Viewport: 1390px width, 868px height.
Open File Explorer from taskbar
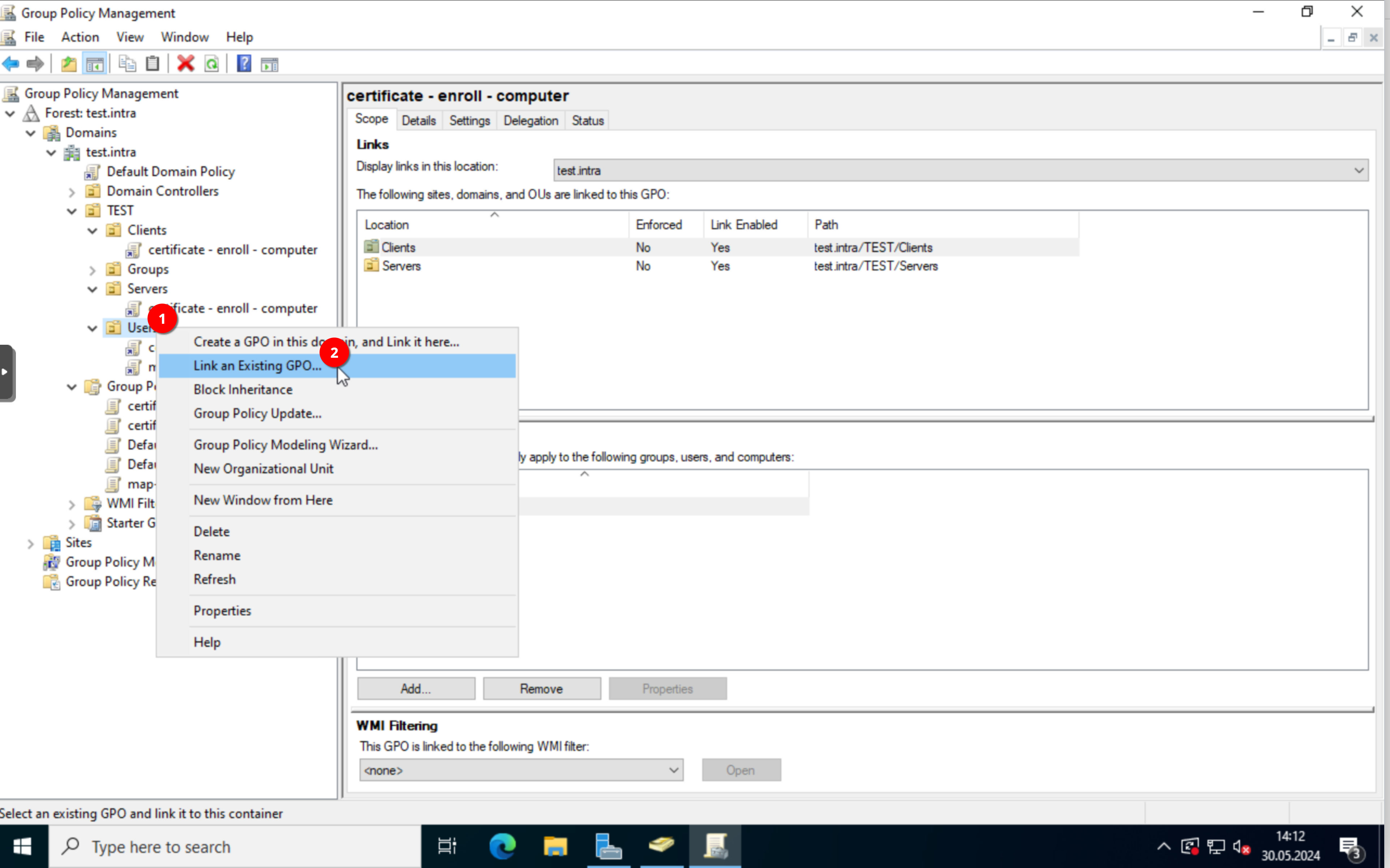click(x=555, y=846)
